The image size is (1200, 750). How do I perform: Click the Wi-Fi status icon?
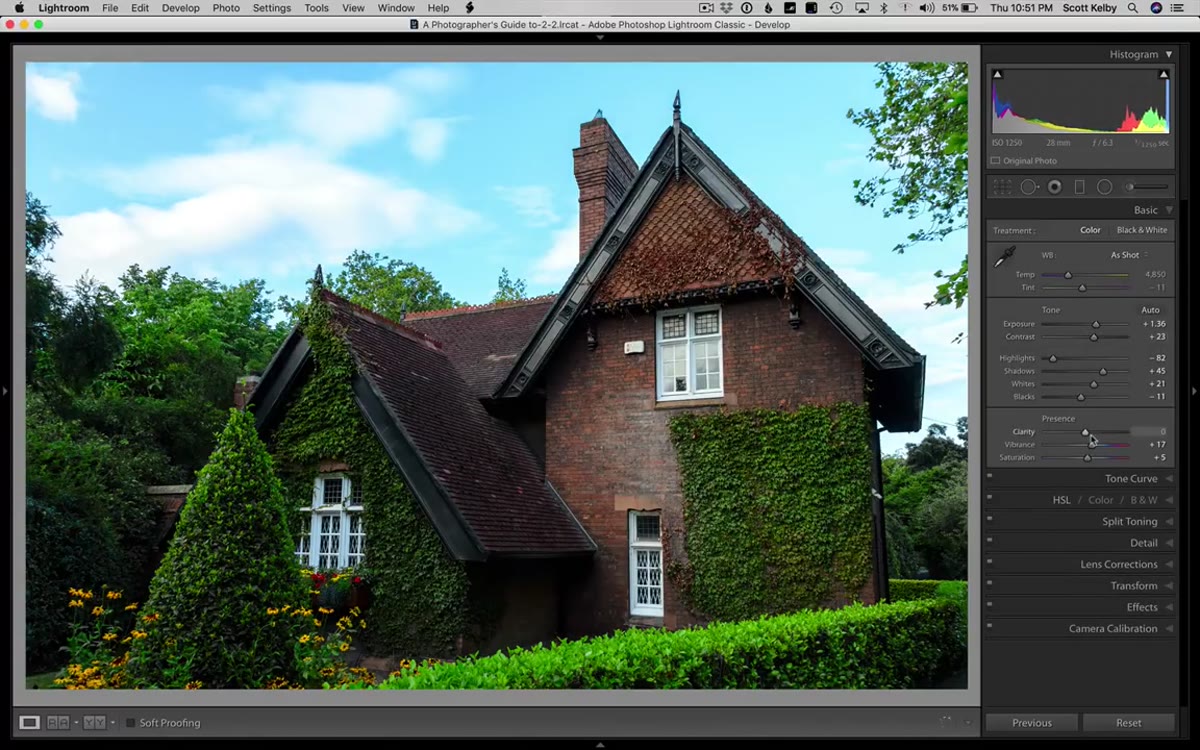click(x=904, y=8)
